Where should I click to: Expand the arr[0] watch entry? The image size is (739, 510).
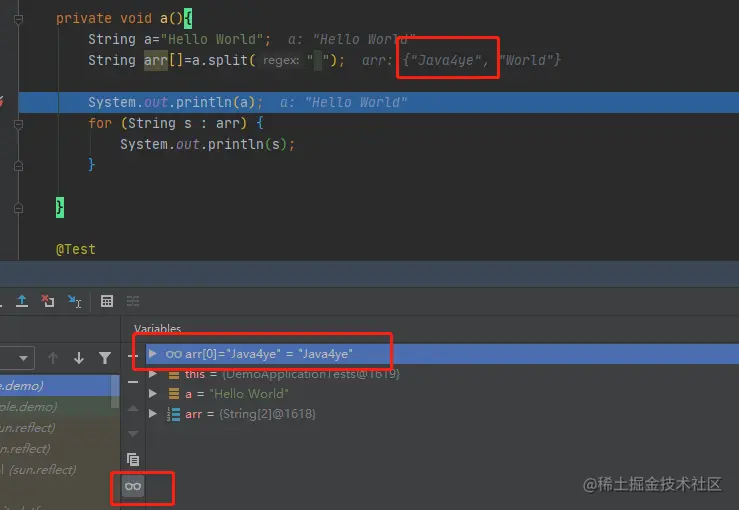(152, 353)
